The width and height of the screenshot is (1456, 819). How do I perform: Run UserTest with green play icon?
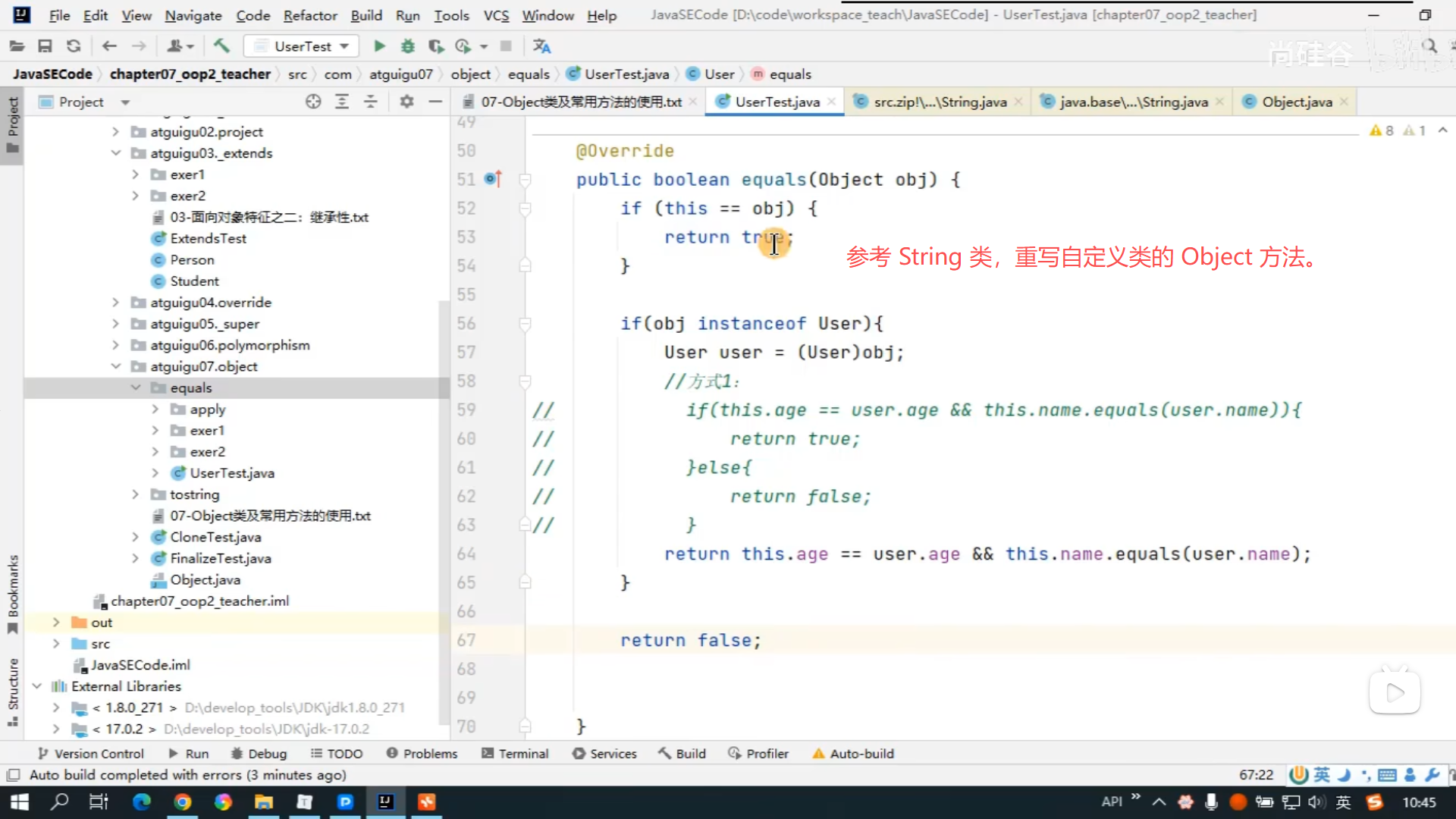coord(379,46)
